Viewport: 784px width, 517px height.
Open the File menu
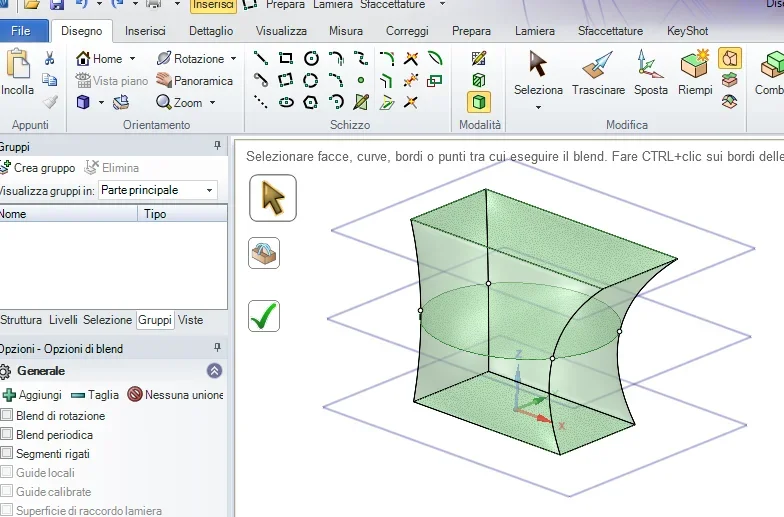[x=21, y=31]
